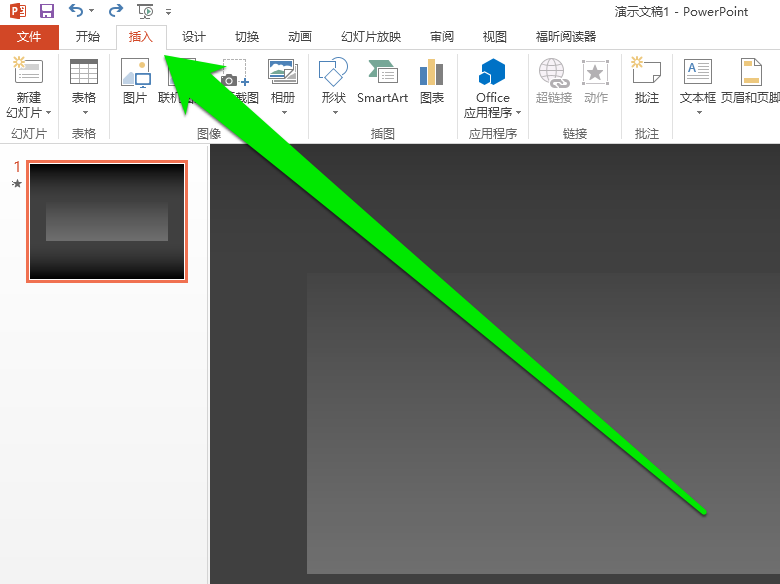The height and width of the screenshot is (584, 780).
Task: Click the 新建幻灯片 icon
Action: point(28,71)
